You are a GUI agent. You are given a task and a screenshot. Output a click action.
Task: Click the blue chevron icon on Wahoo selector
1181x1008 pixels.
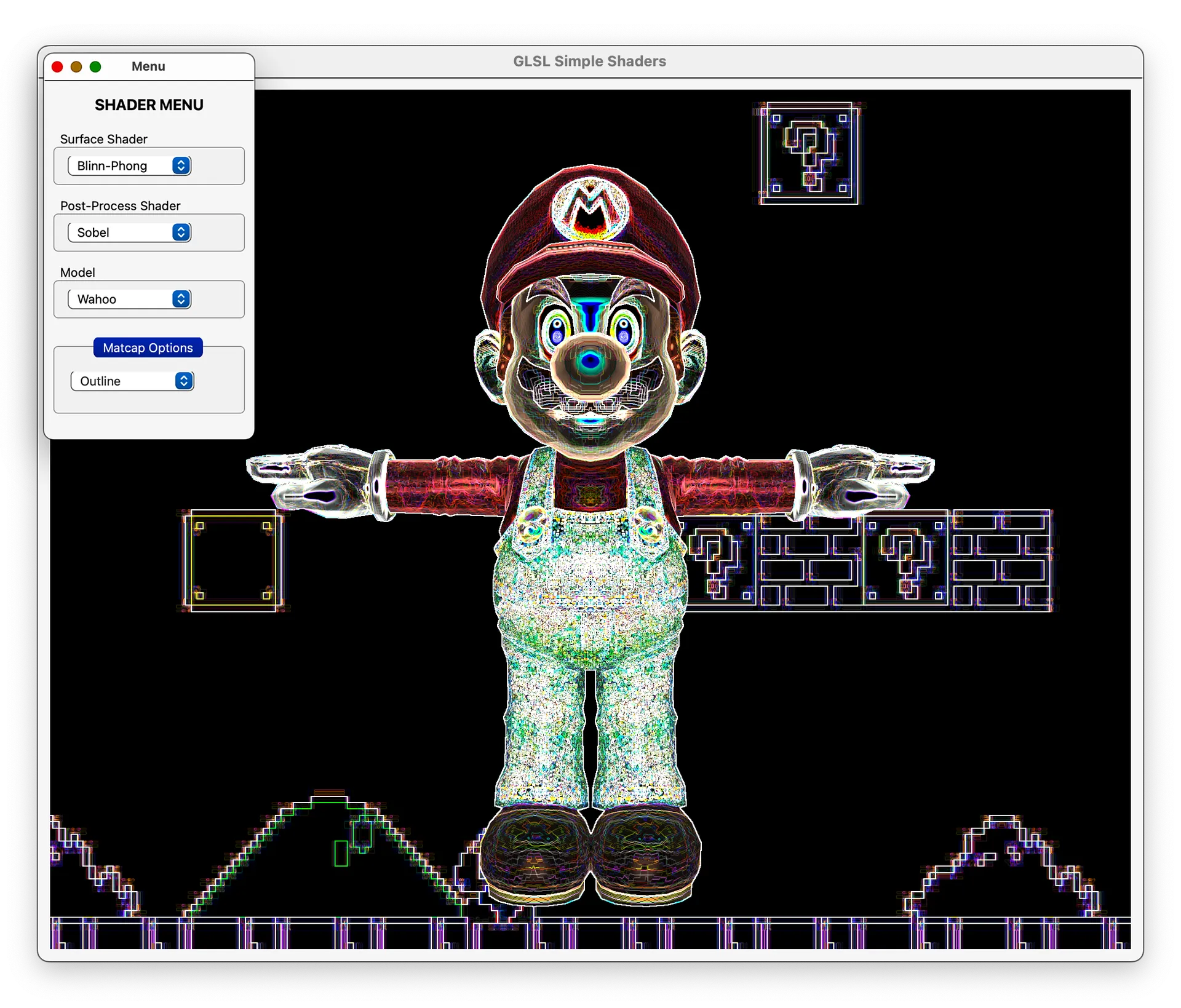pos(181,299)
